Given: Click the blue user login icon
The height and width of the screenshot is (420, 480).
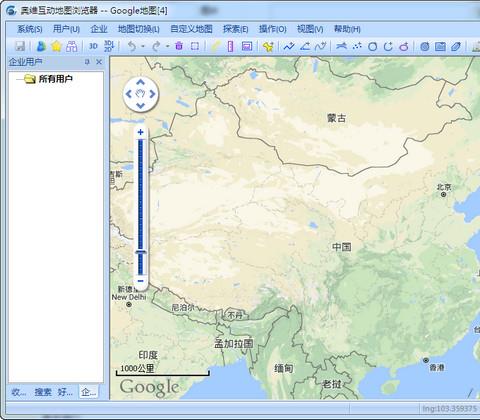Looking at the screenshot, I should (x=41, y=46).
